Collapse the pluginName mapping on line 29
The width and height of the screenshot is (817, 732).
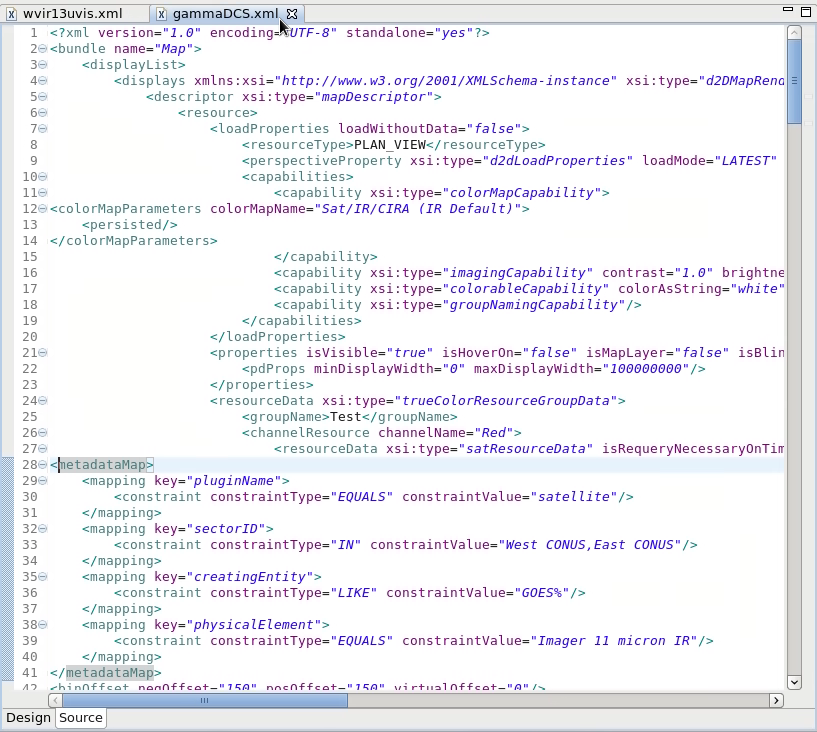click(43, 481)
